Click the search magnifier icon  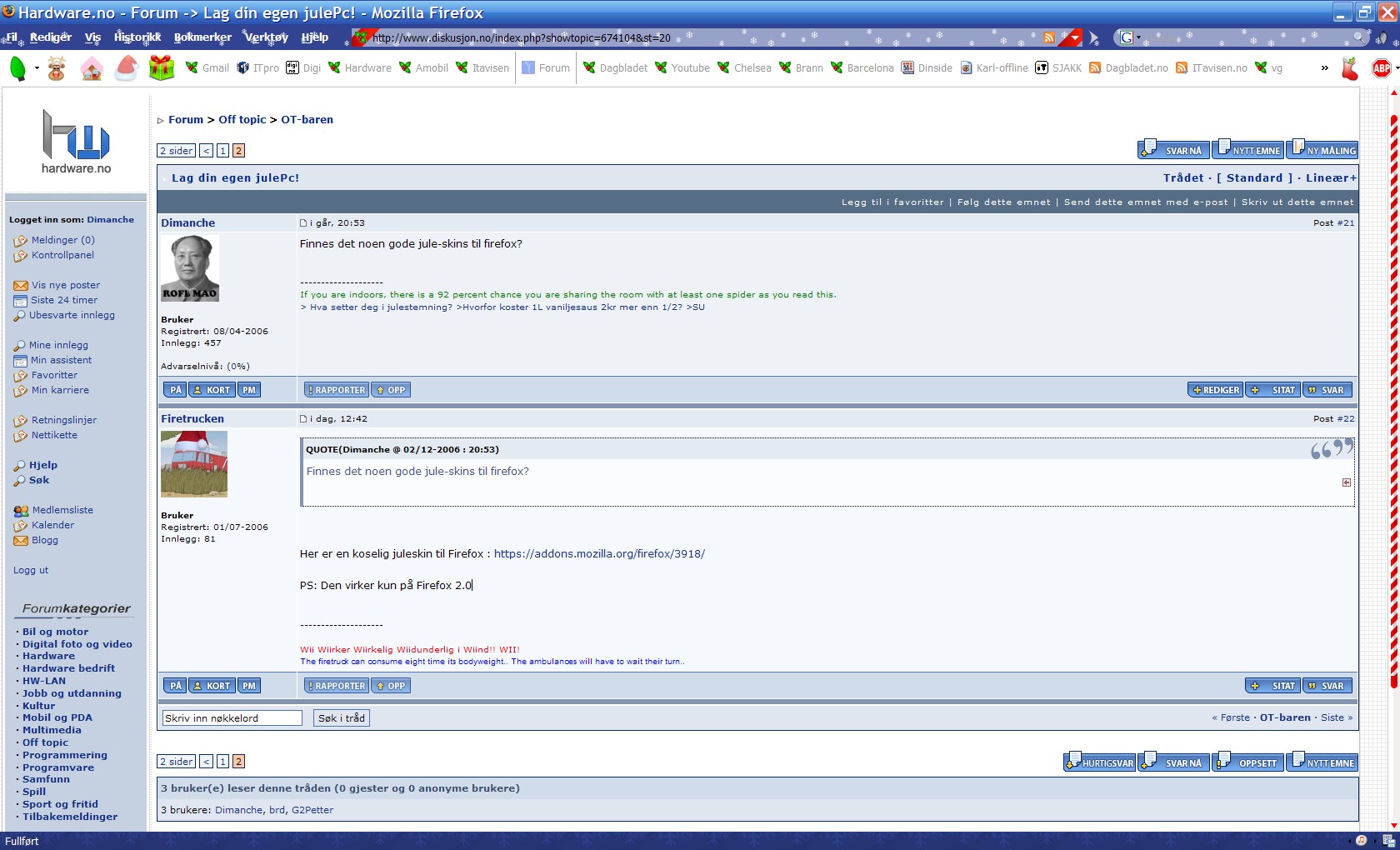[1359, 37]
